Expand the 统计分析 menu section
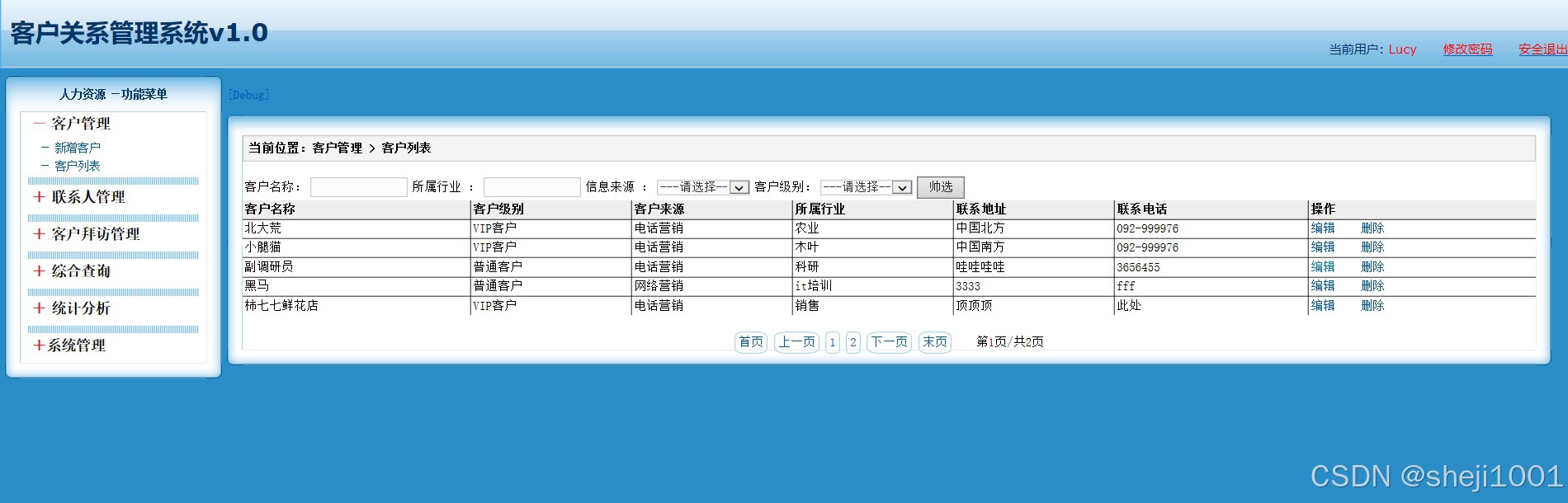This screenshot has width=1568, height=503. (72, 308)
